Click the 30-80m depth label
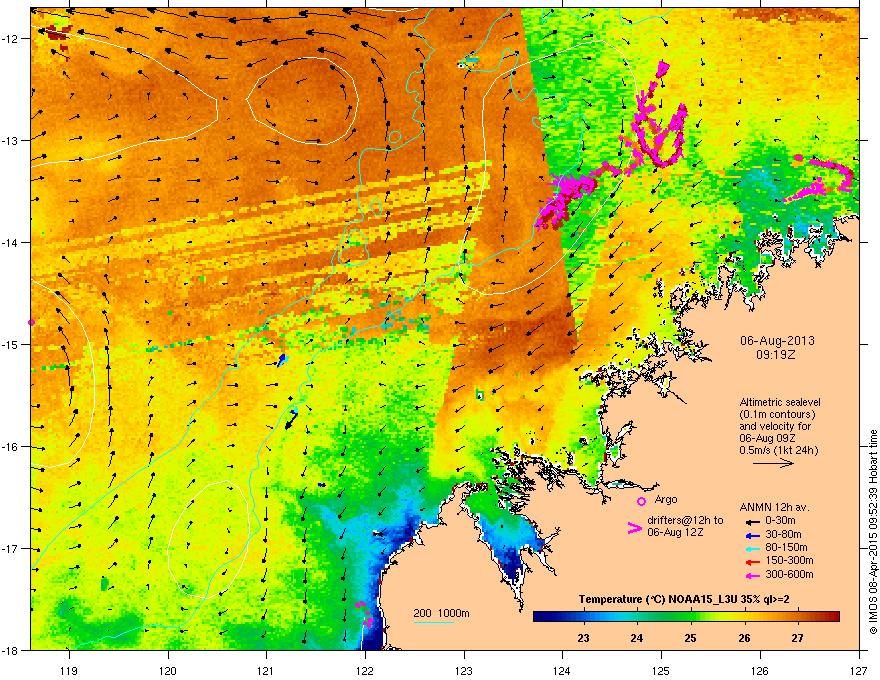 pos(783,534)
